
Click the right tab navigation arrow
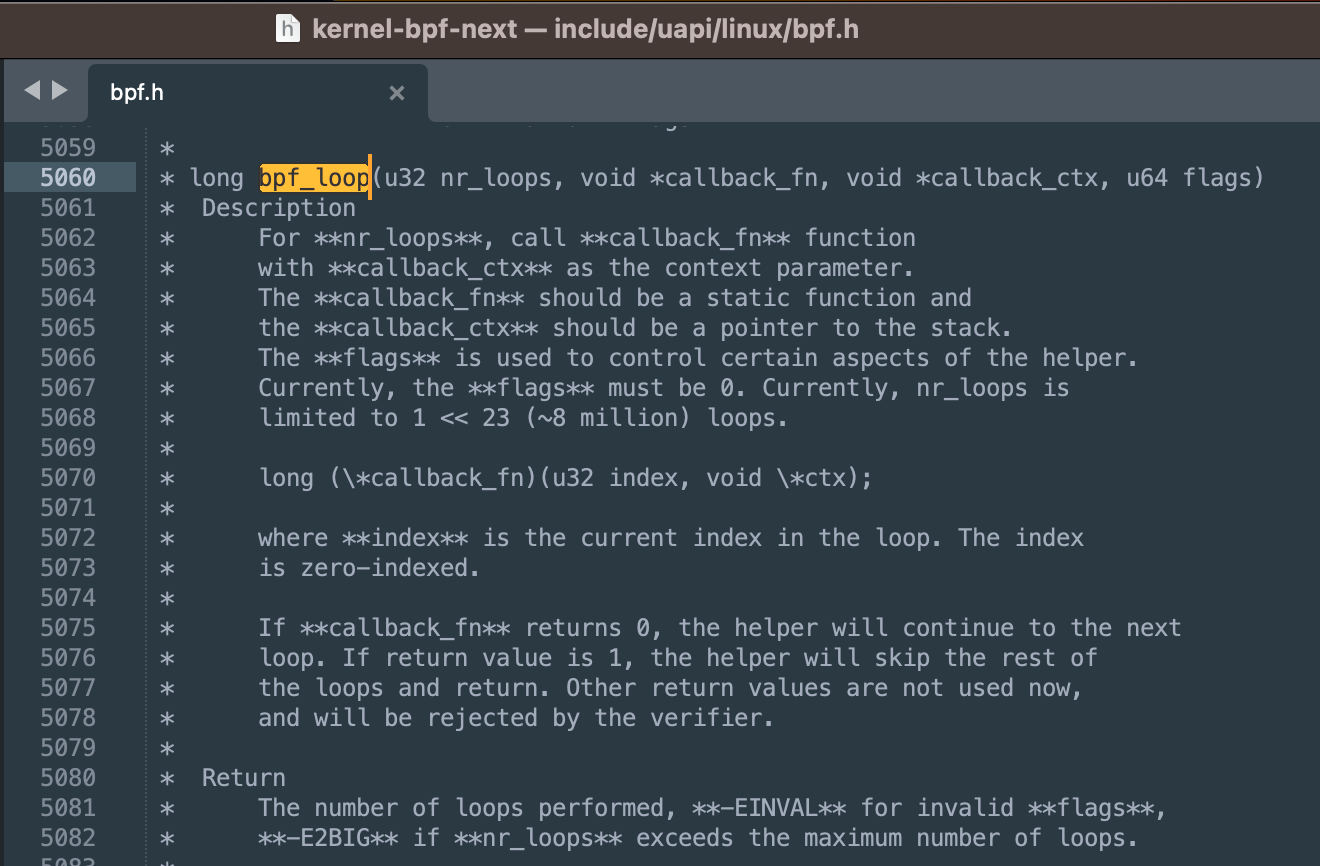(60, 91)
